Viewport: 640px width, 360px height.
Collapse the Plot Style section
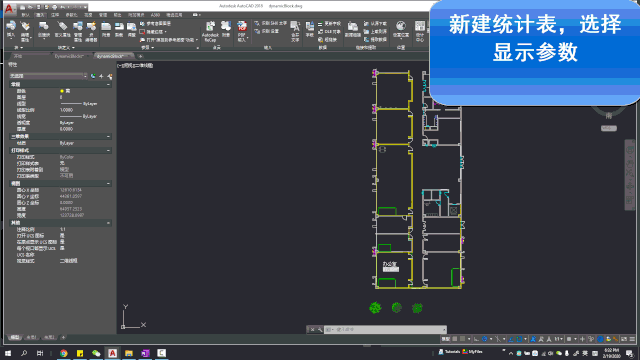click(108, 151)
